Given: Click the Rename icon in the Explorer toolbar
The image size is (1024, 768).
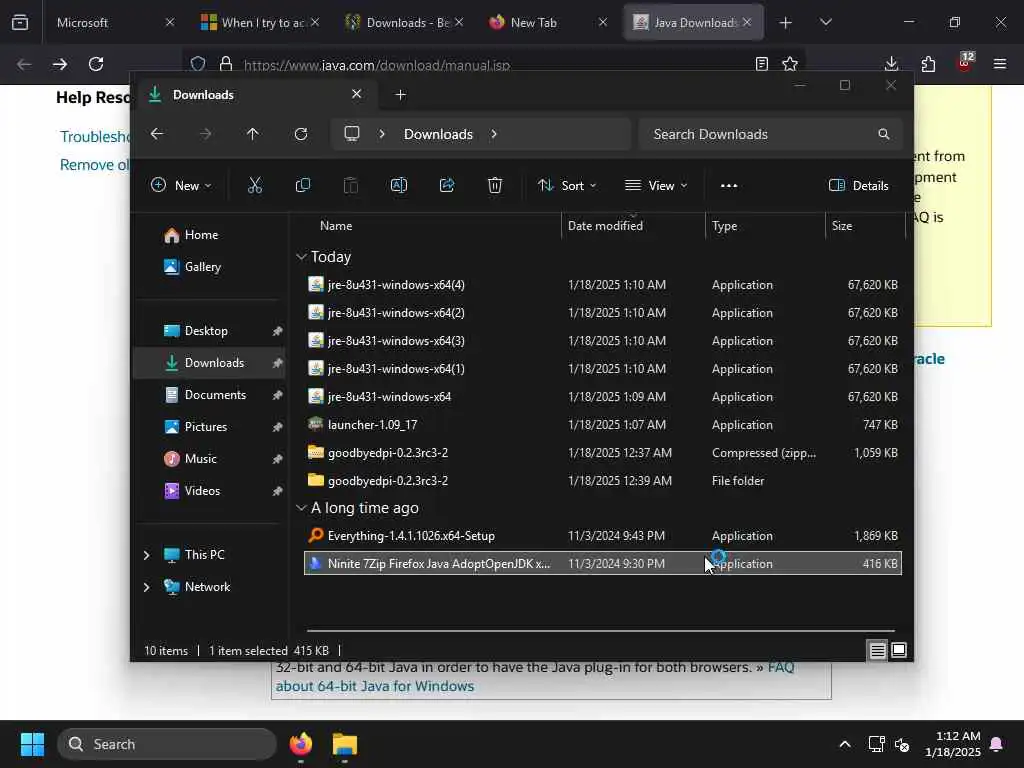Looking at the screenshot, I should [x=398, y=185].
